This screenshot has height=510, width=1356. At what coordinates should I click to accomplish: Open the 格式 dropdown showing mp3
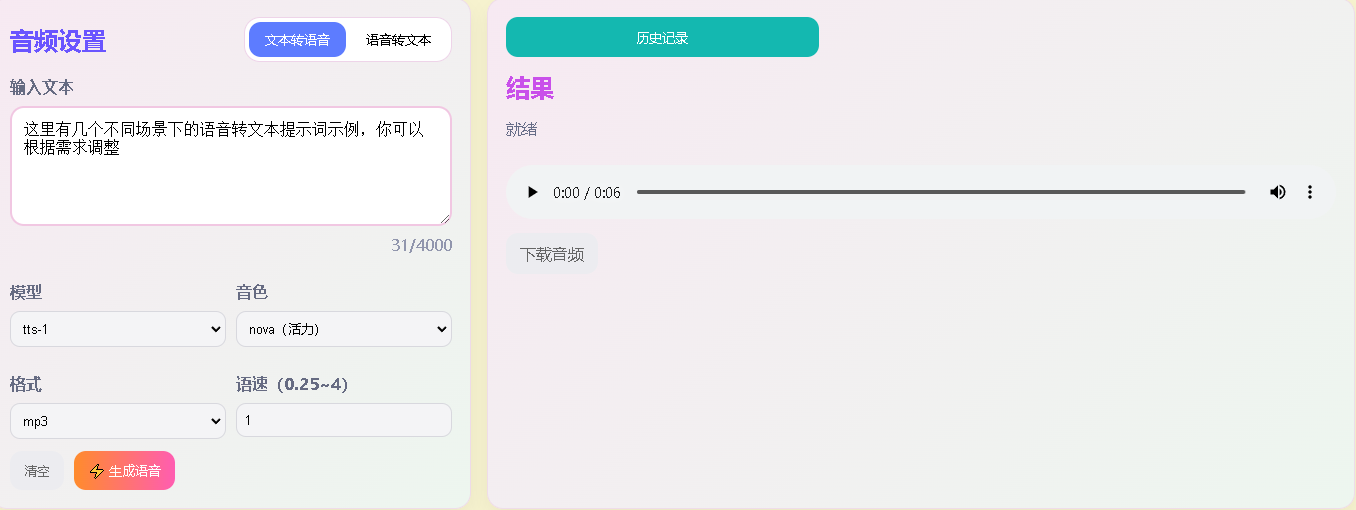(118, 421)
